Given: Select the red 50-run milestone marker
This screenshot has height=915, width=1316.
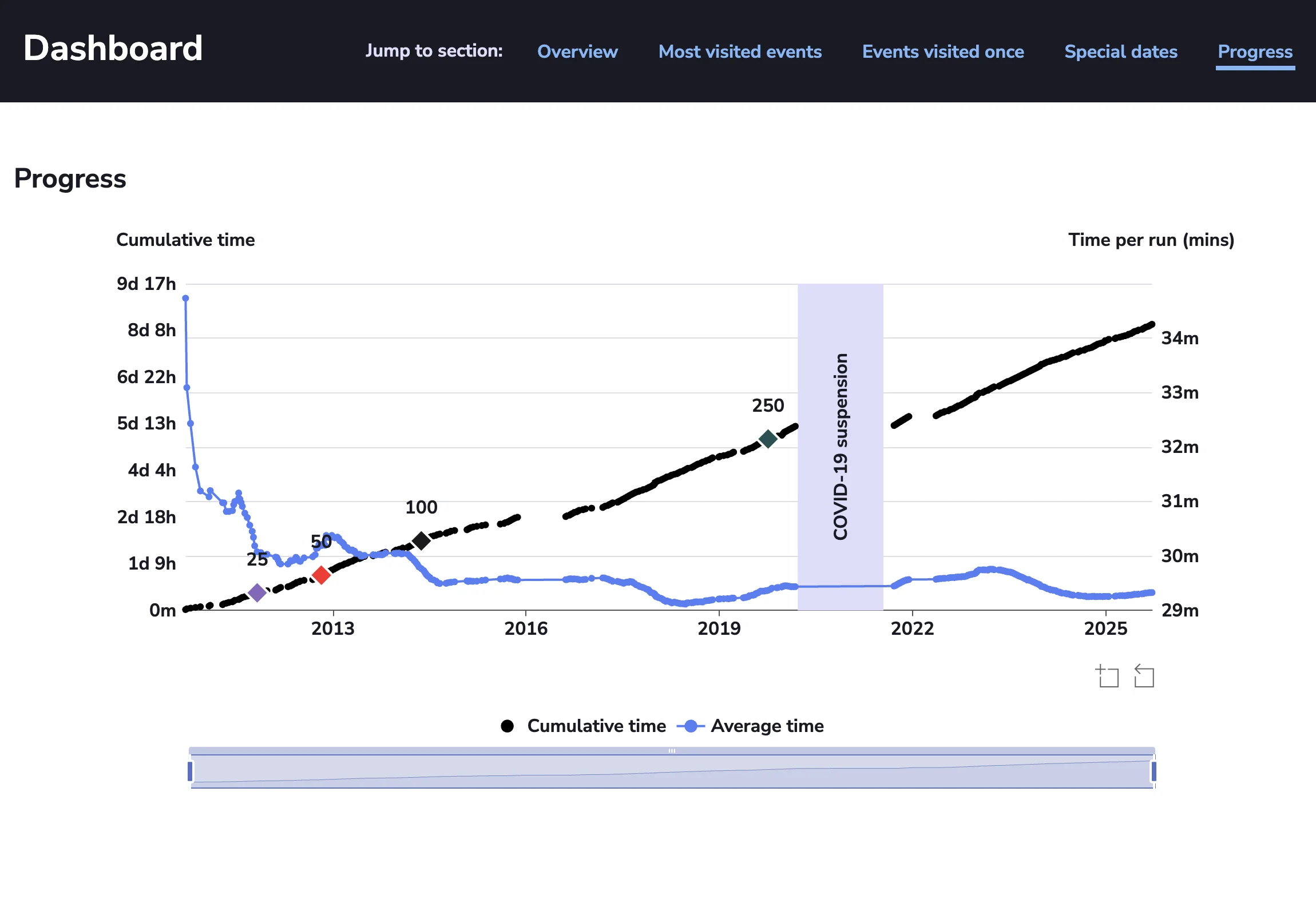Looking at the screenshot, I should (321, 575).
